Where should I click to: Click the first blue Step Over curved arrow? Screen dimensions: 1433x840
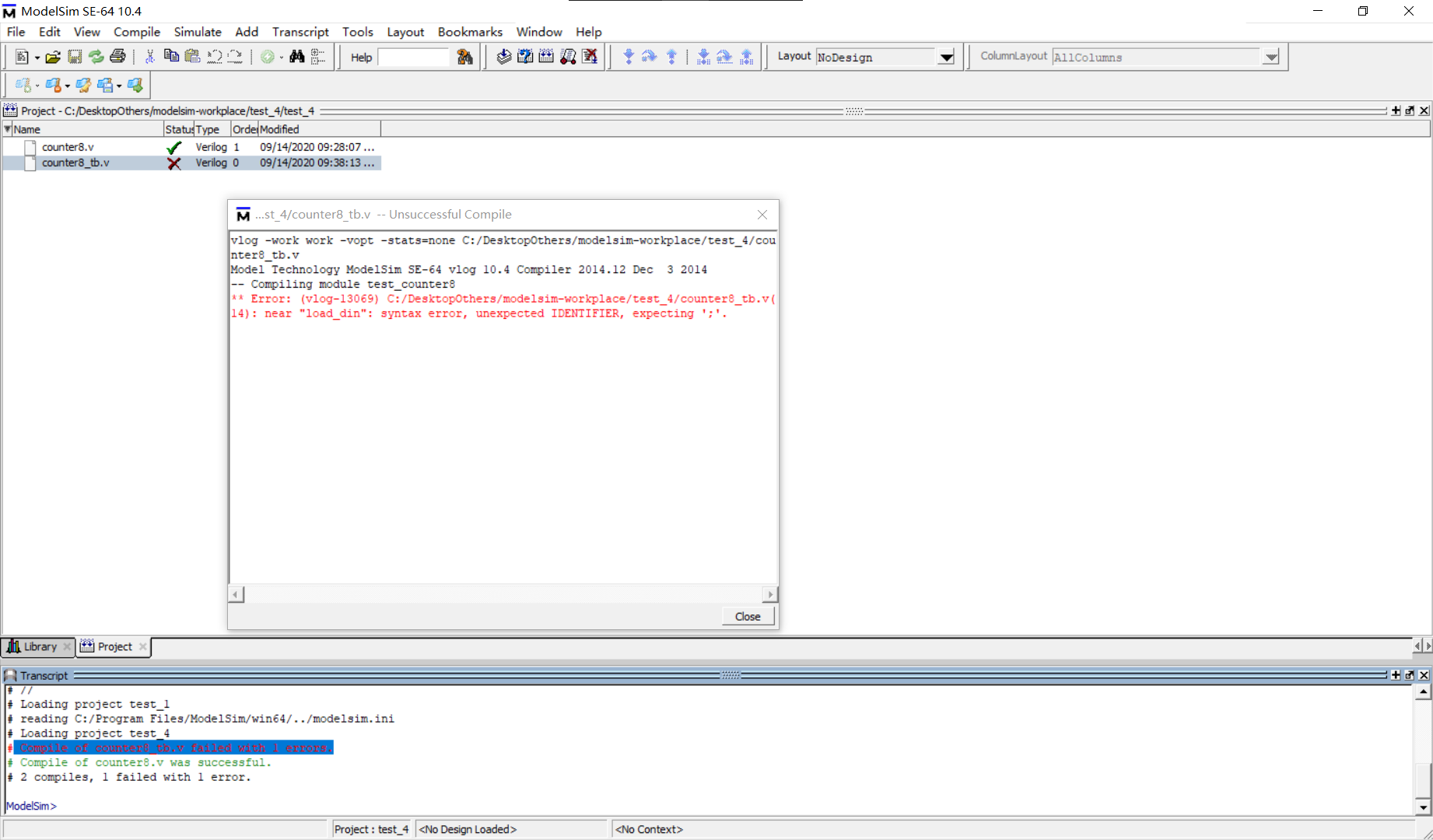[650, 57]
